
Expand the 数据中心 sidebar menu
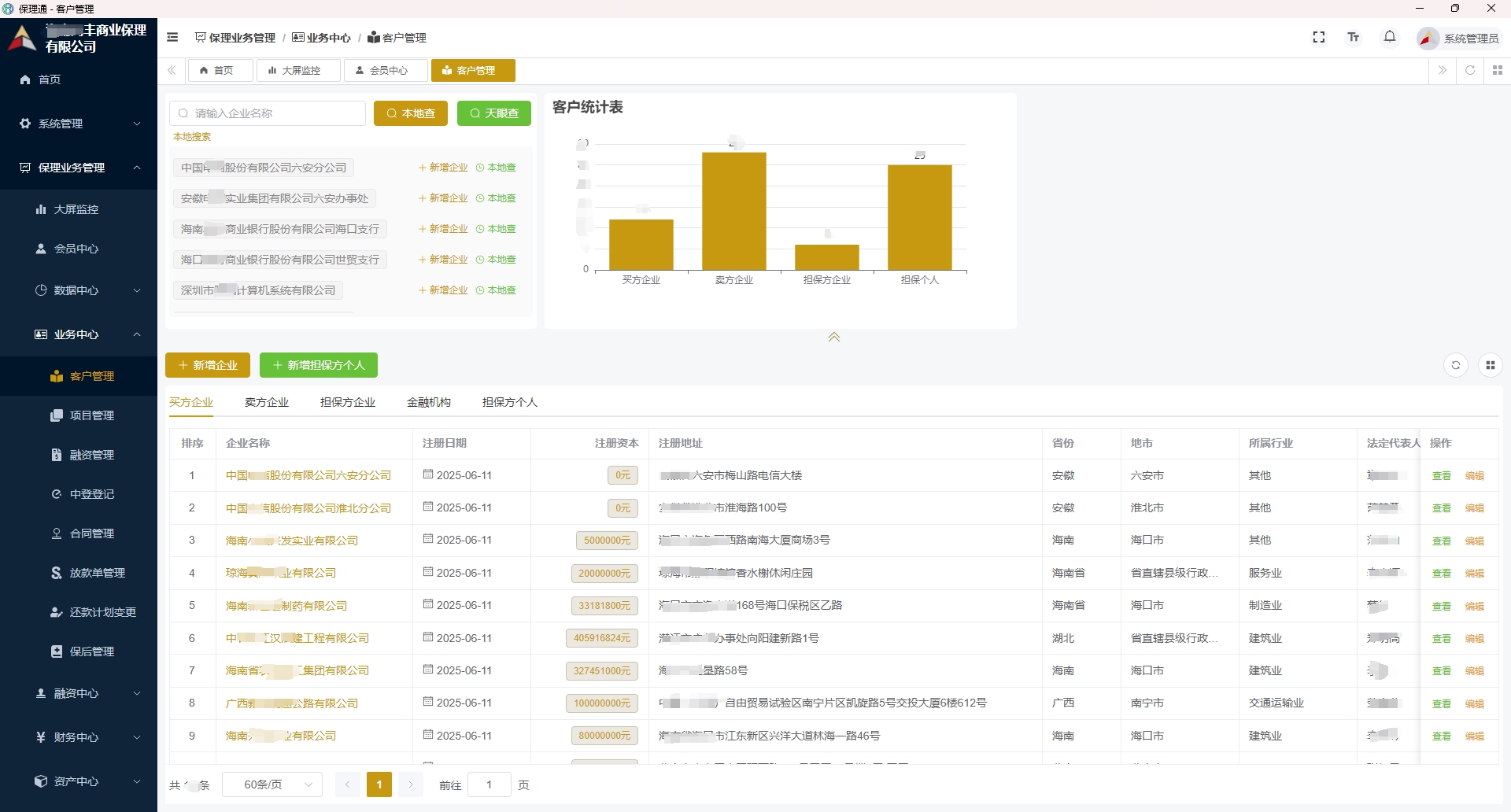(x=79, y=290)
